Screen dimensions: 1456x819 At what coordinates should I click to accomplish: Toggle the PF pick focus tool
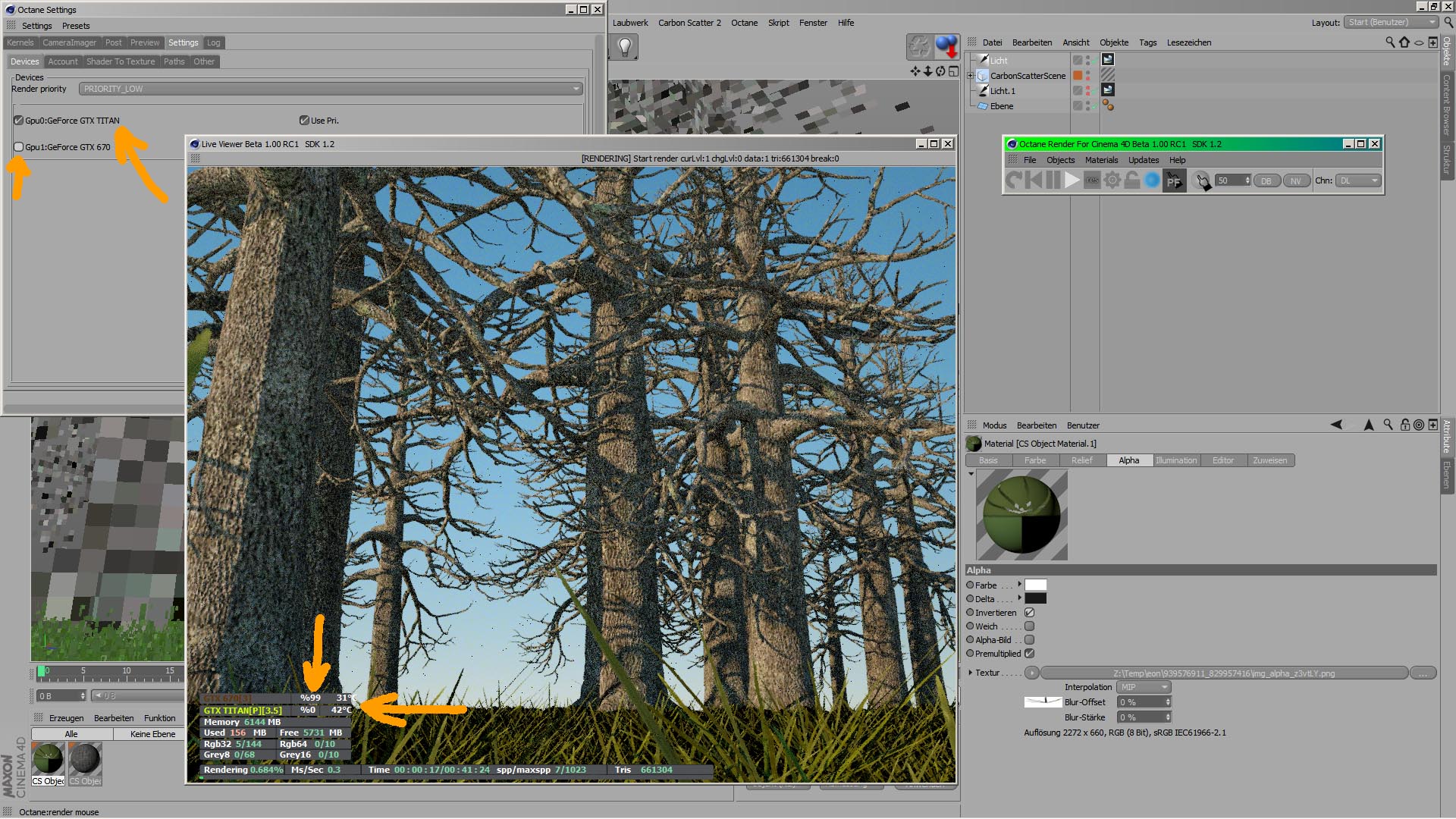point(1174,180)
